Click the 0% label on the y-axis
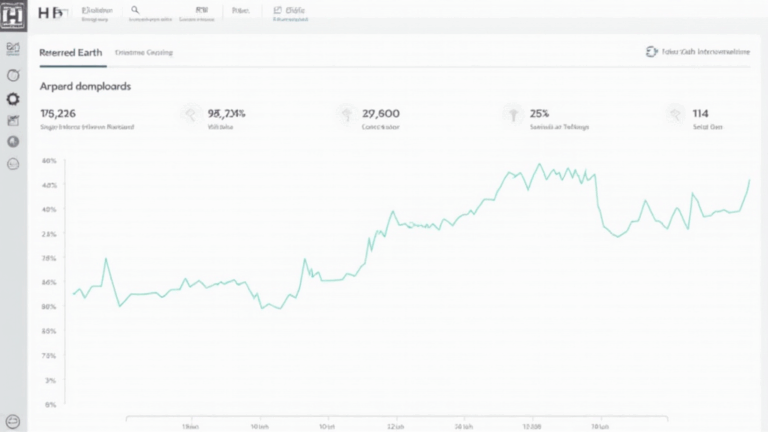The image size is (768, 432). pyautogui.click(x=50, y=405)
